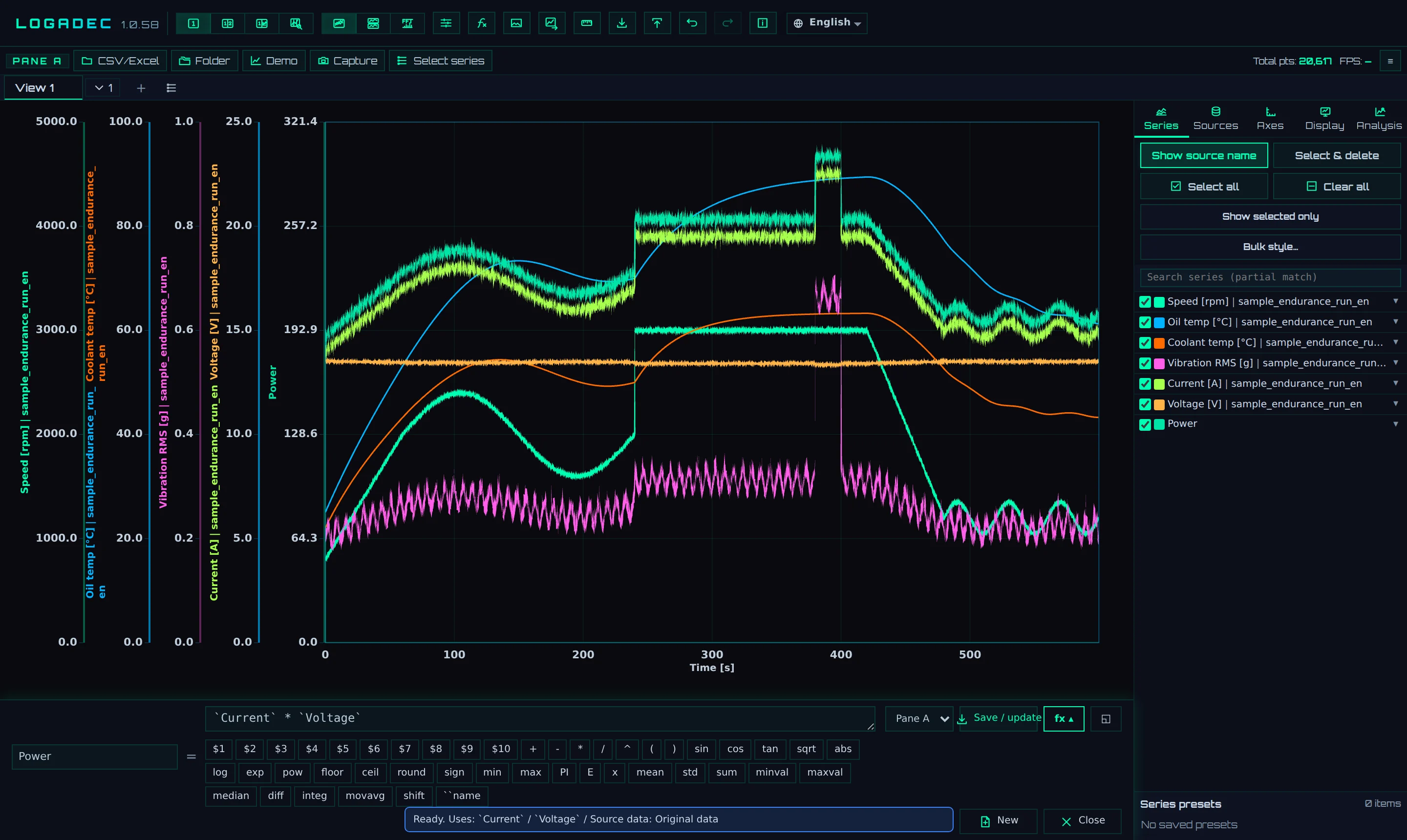This screenshot has width=1407, height=840.
Task: Switch to the FFT view icon
Action: (407, 23)
